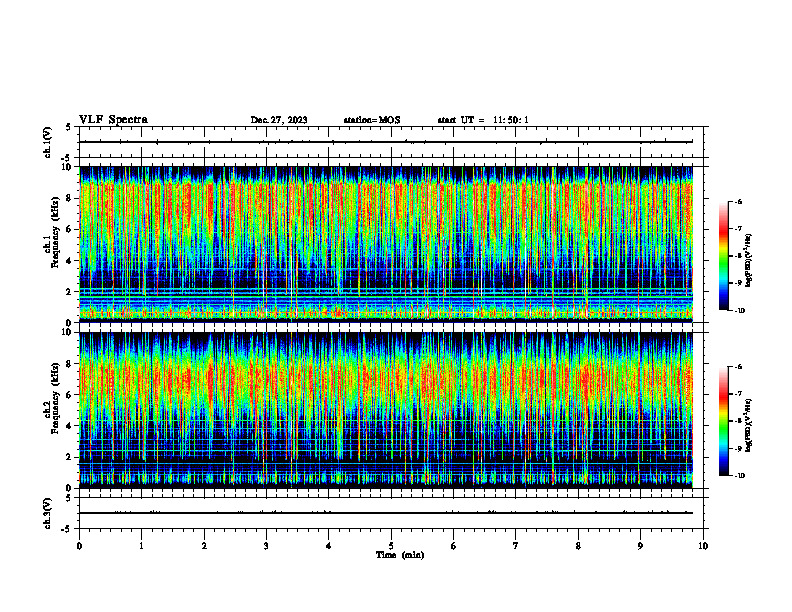Click the ch.2 spectrogram panel
The image size is (792, 612).
coord(386,410)
